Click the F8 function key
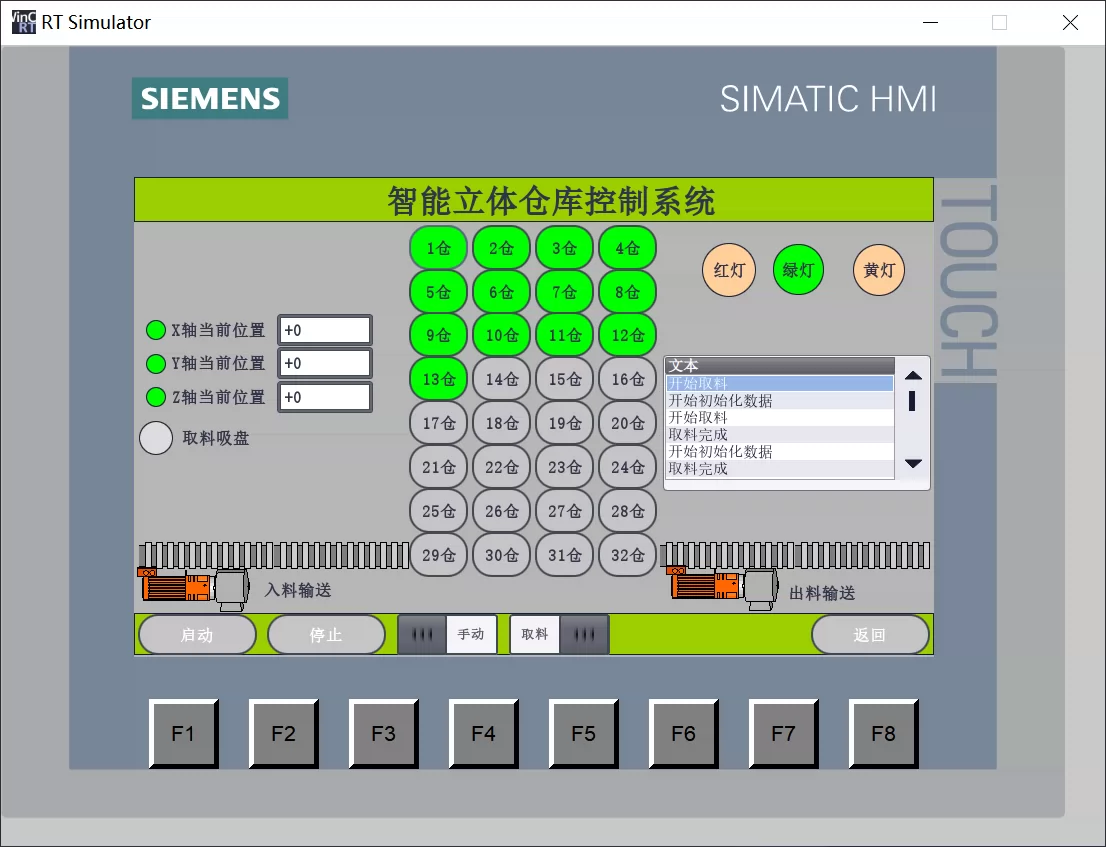This screenshot has width=1106, height=847. (x=884, y=733)
